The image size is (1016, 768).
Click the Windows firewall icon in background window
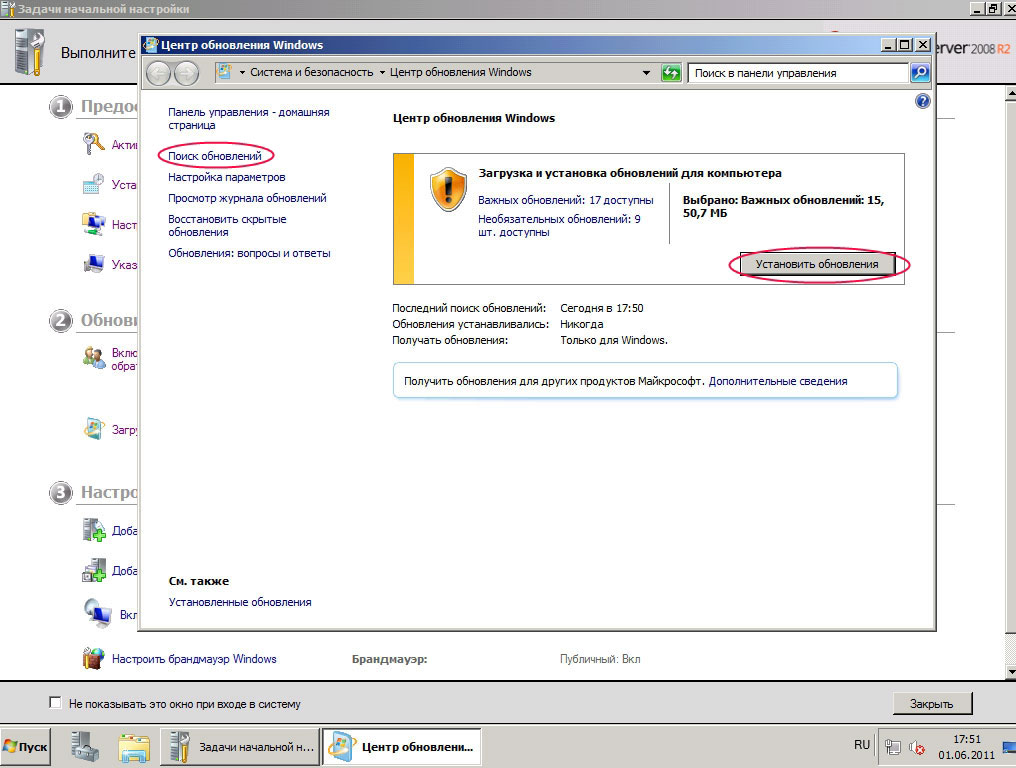(93, 658)
